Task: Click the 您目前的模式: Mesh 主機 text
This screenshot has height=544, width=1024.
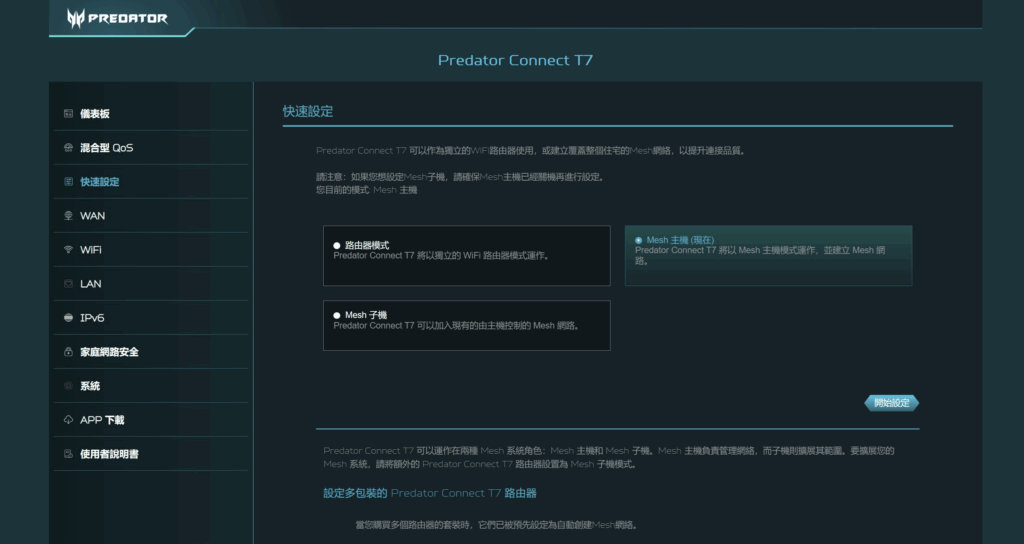Action: (x=366, y=190)
